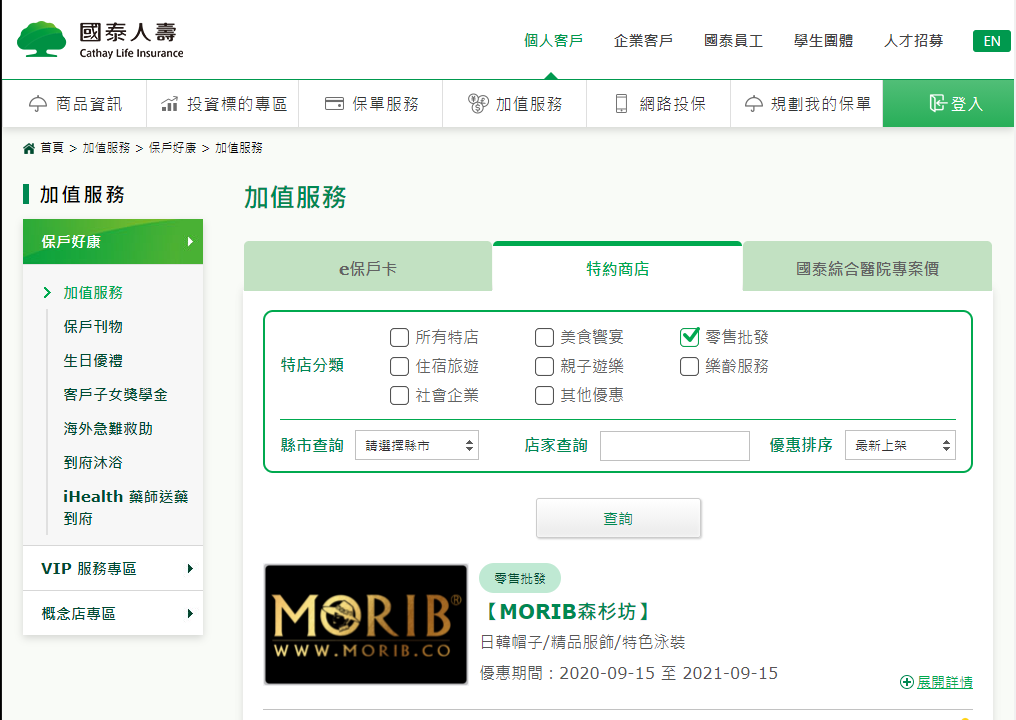The height and width of the screenshot is (720, 1016).
Task: Uncheck the 零售批發 checkbox
Action: coord(689,337)
